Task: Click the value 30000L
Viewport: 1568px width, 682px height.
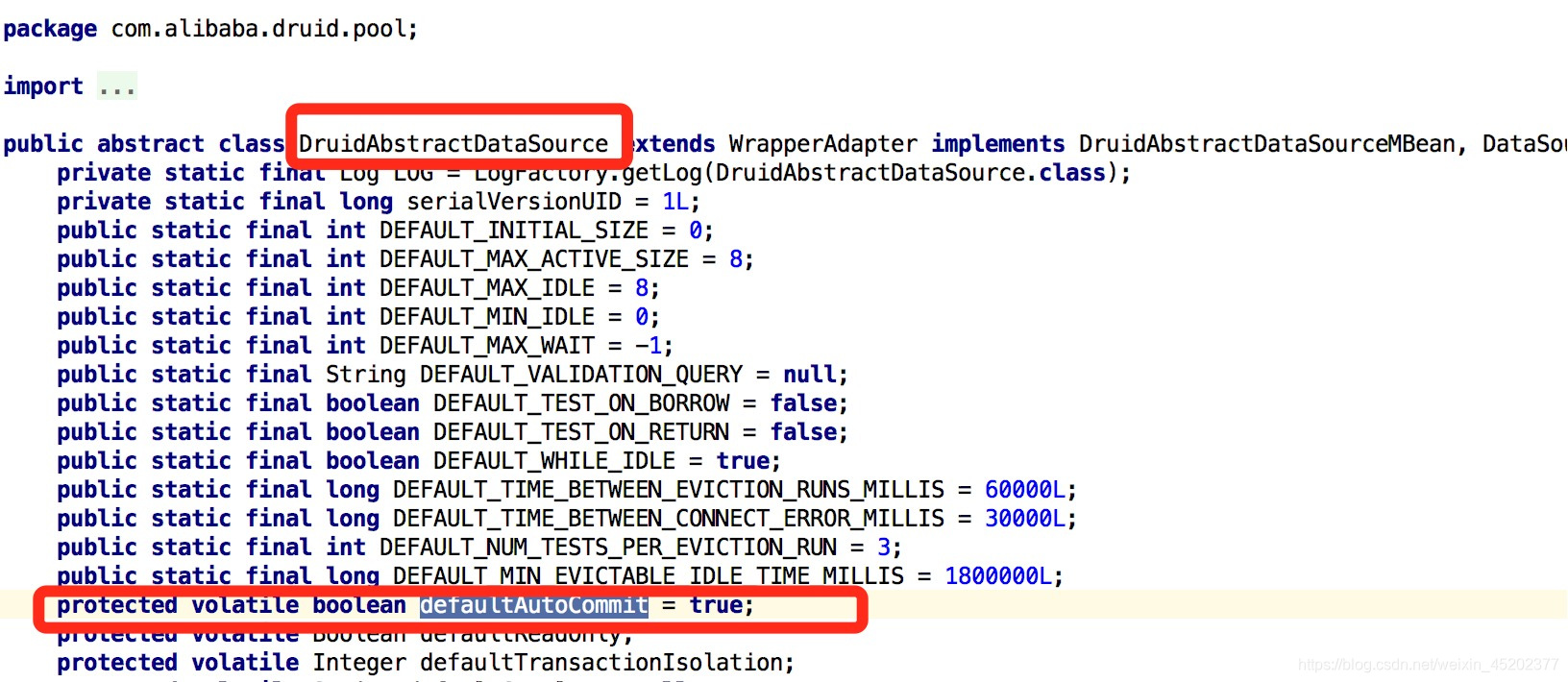Action: [x=1024, y=519]
